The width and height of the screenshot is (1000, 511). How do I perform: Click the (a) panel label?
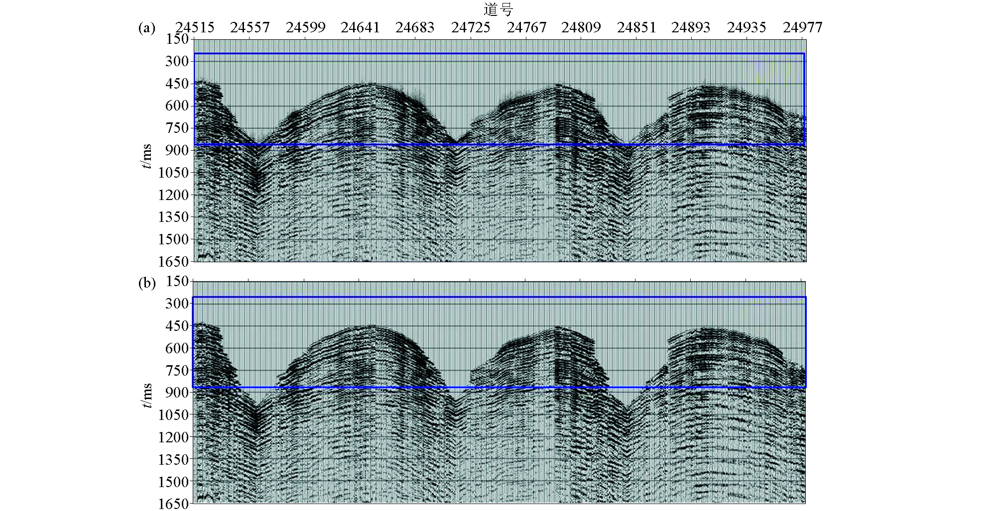coord(147,28)
